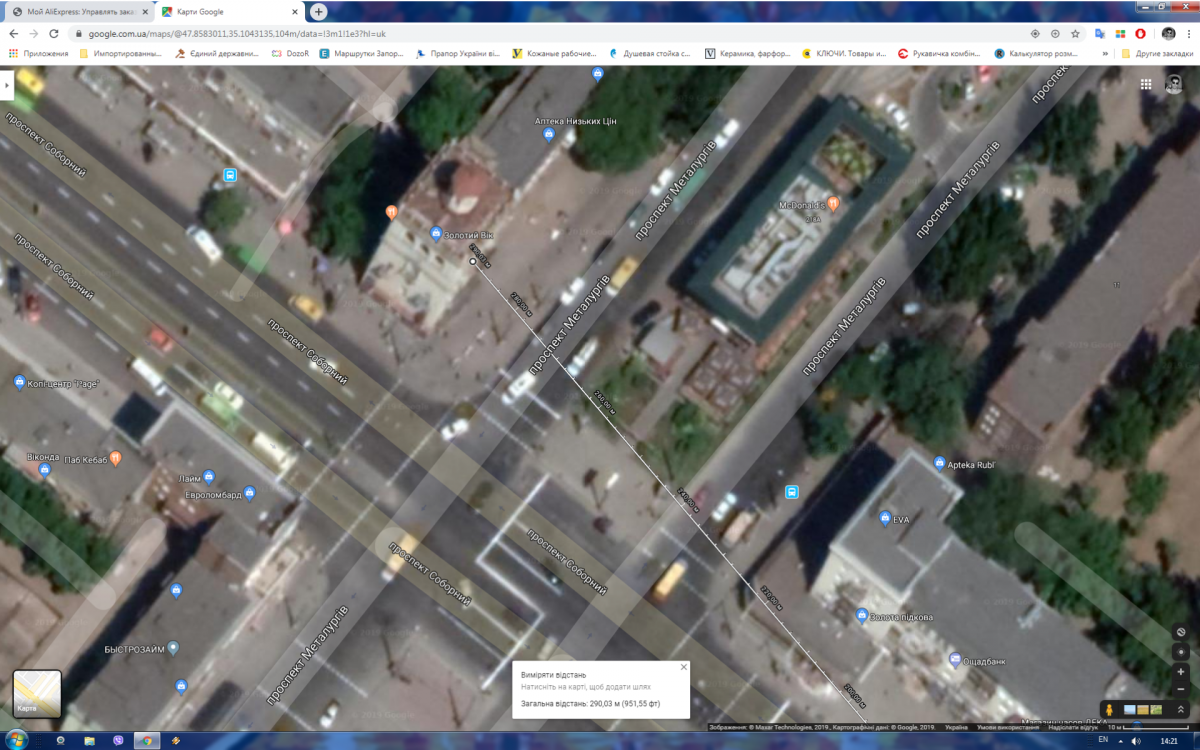Click the Умови використання link
This screenshot has width=1200, height=750.
click(x=1010, y=727)
